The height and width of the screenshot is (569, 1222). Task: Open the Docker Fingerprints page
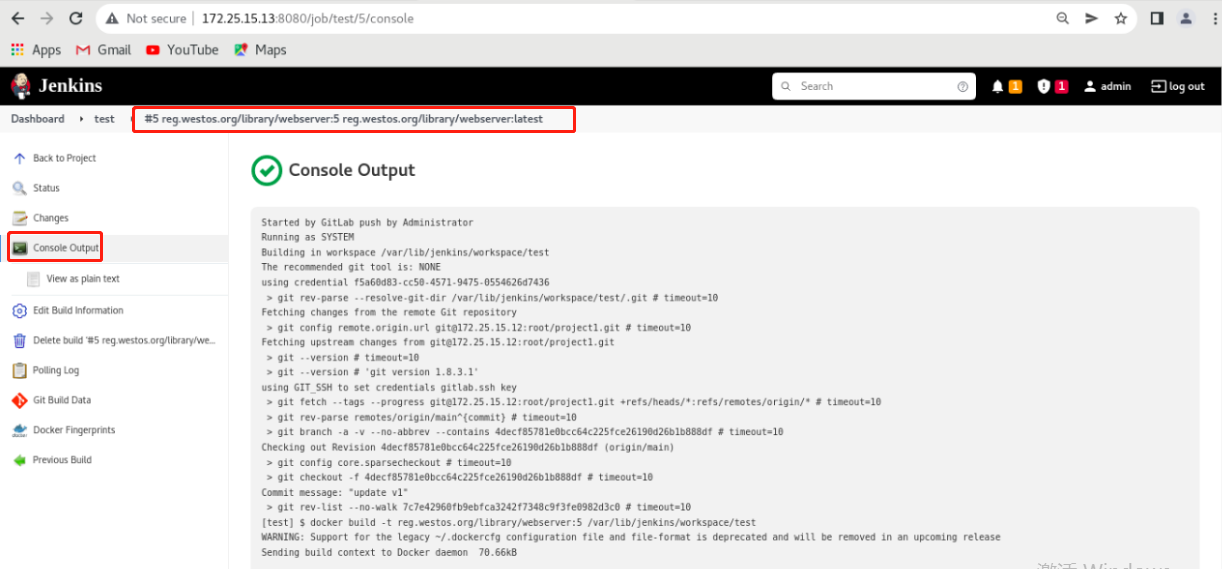pos(74,430)
